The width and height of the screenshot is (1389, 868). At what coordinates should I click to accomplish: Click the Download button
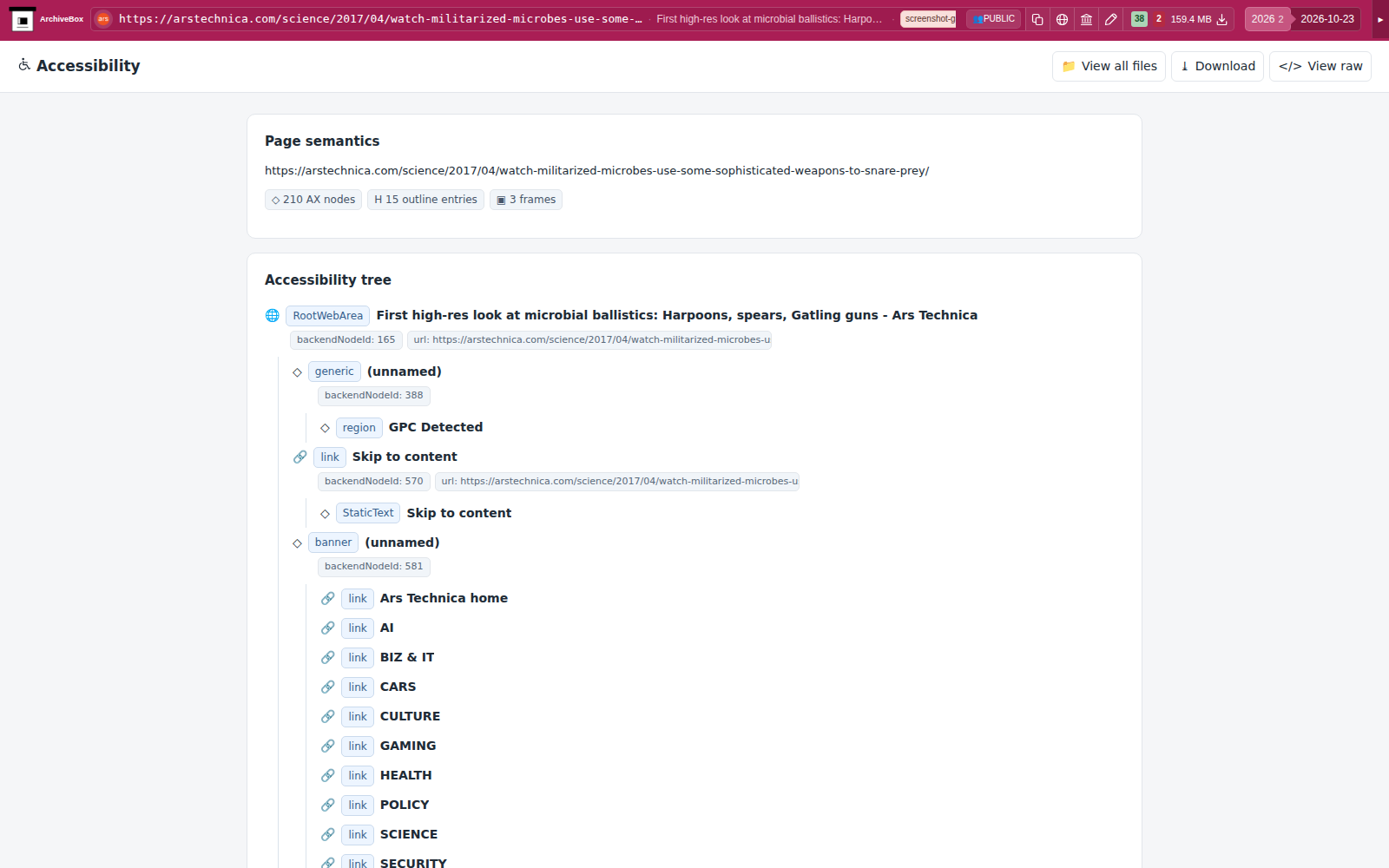coord(1217,66)
